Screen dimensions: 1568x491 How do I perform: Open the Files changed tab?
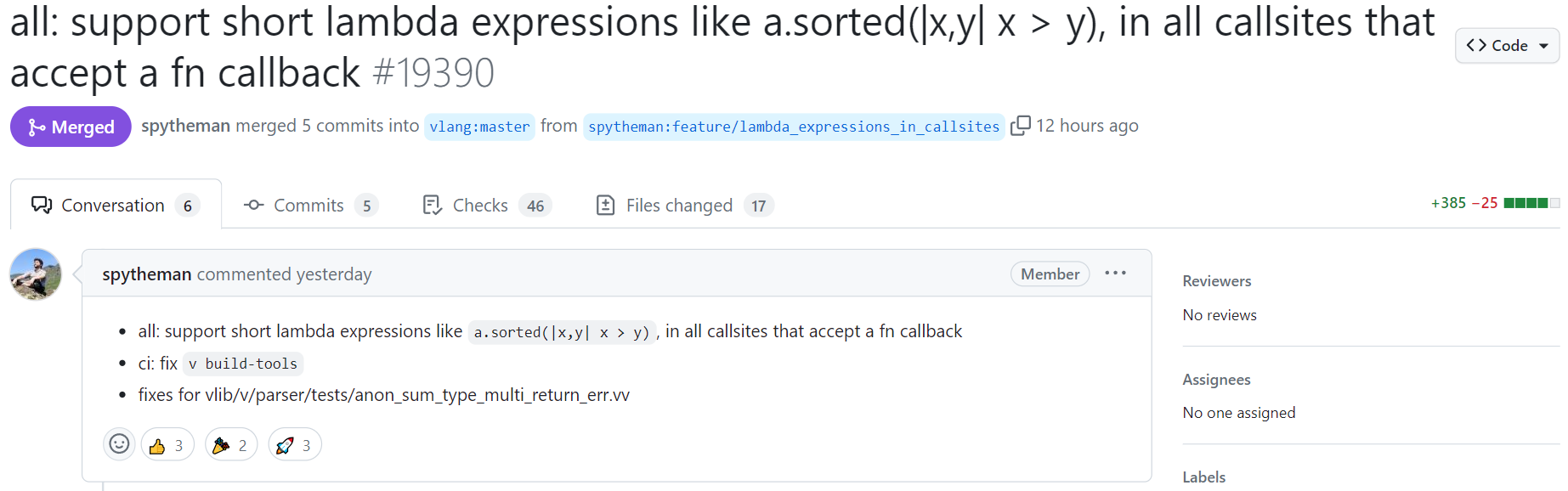[x=685, y=206]
